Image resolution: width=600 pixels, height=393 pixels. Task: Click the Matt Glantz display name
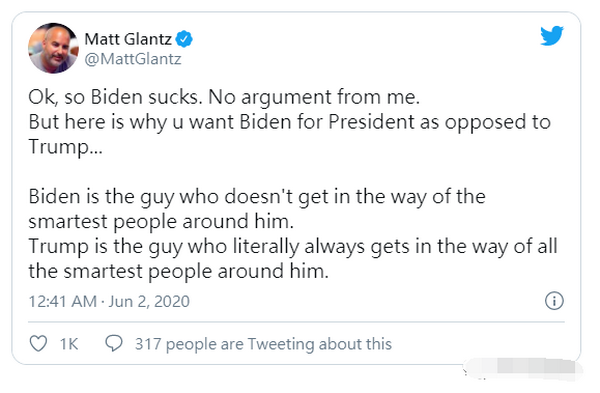tap(128, 39)
